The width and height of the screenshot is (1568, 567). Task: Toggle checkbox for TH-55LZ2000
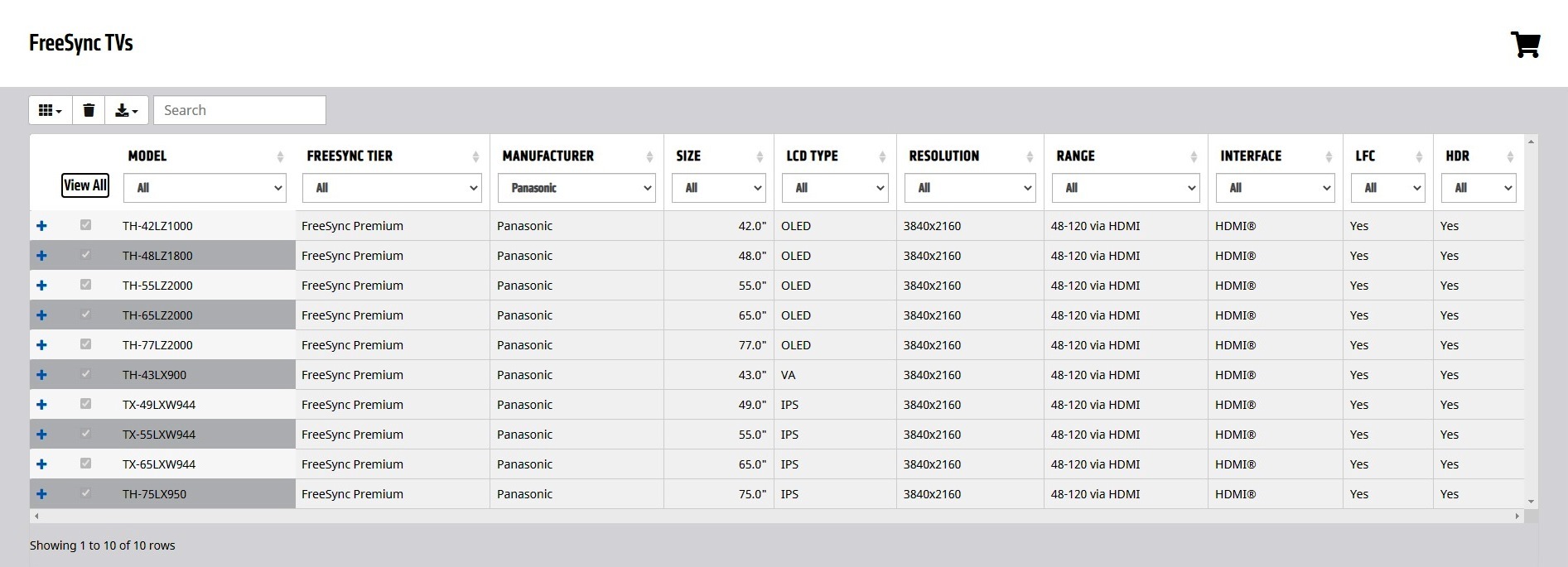tap(85, 285)
